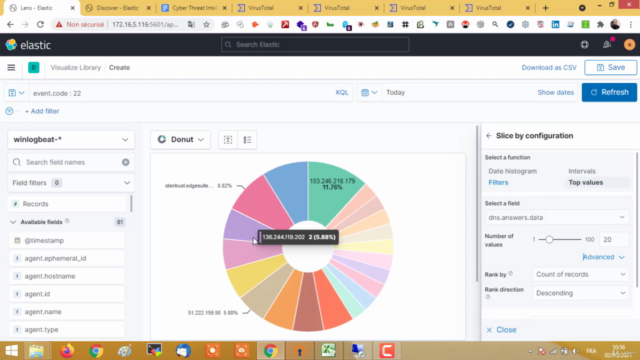Click the Close link in the configuration panel
This screenshot has height=360, width=640.
[502, 329]
